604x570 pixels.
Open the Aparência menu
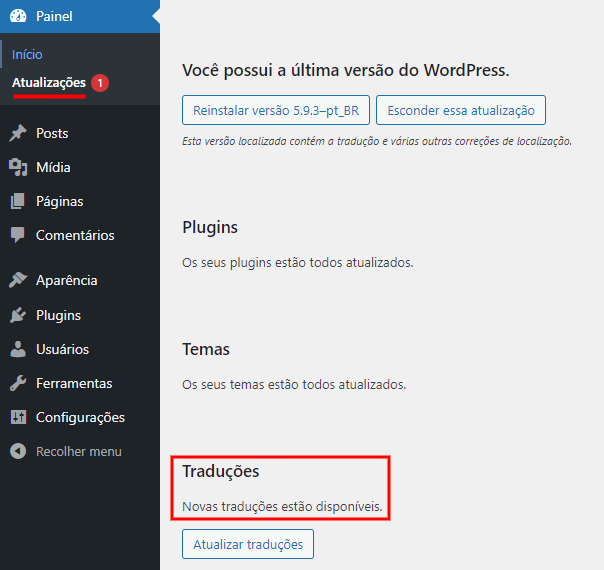coord(80,280)
